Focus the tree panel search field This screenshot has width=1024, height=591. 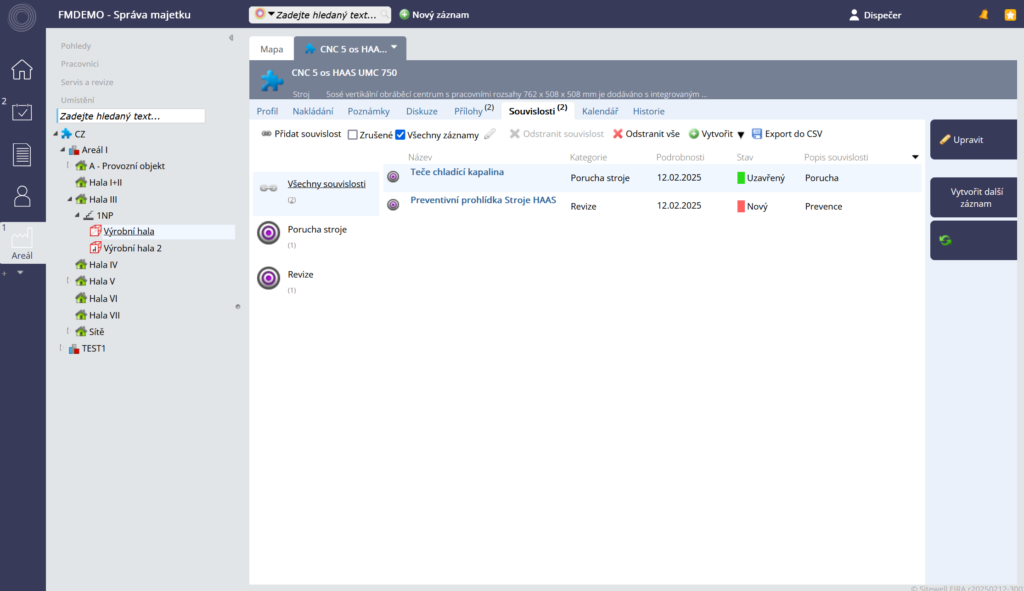tap(131, 116)
